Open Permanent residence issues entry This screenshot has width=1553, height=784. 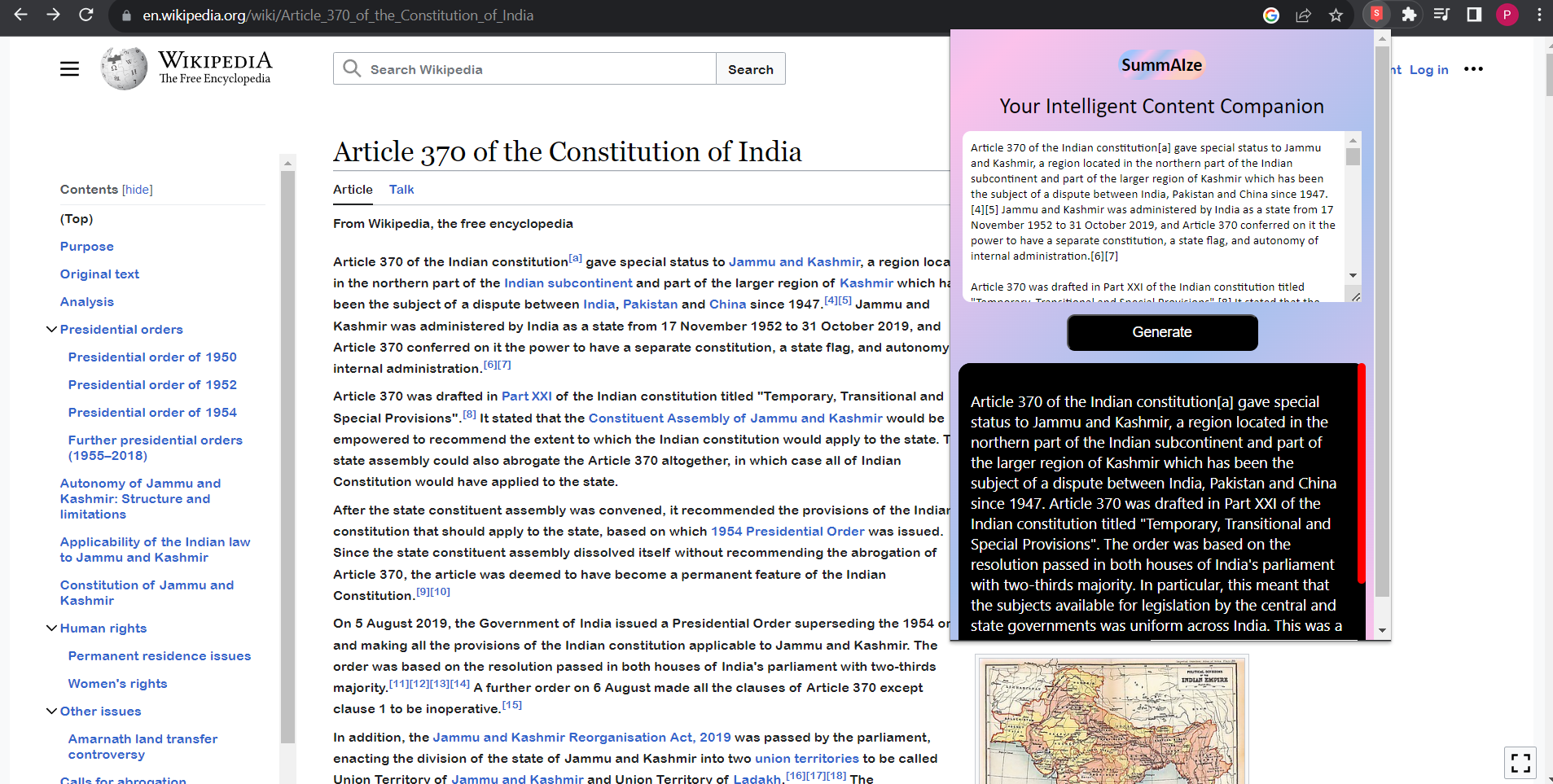pos(160,656)
